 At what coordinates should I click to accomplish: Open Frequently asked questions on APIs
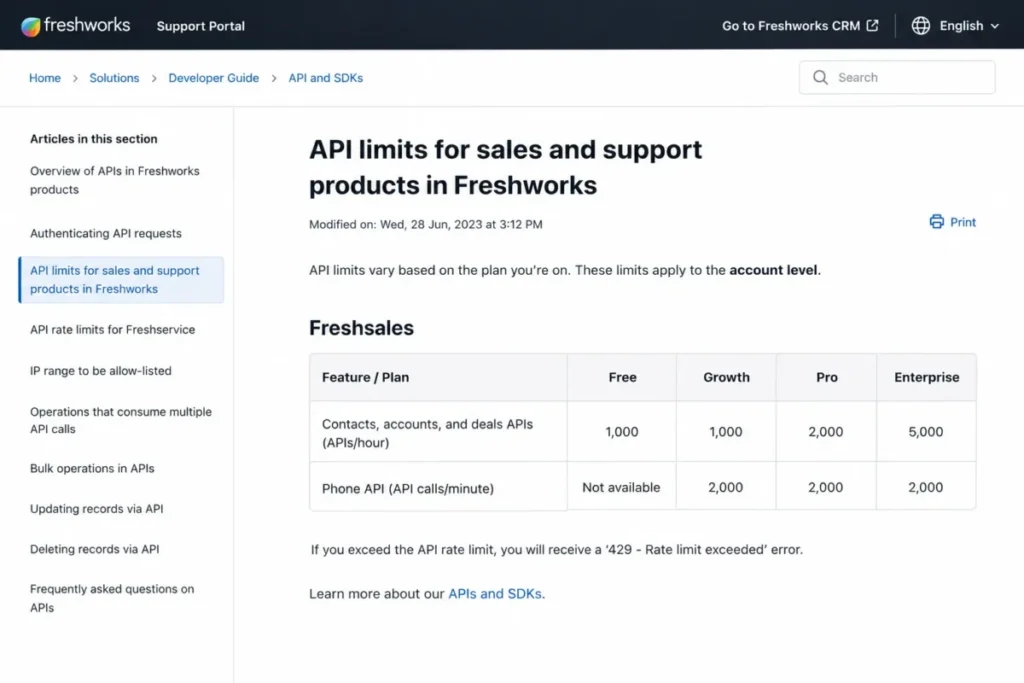tap(112, 598)
